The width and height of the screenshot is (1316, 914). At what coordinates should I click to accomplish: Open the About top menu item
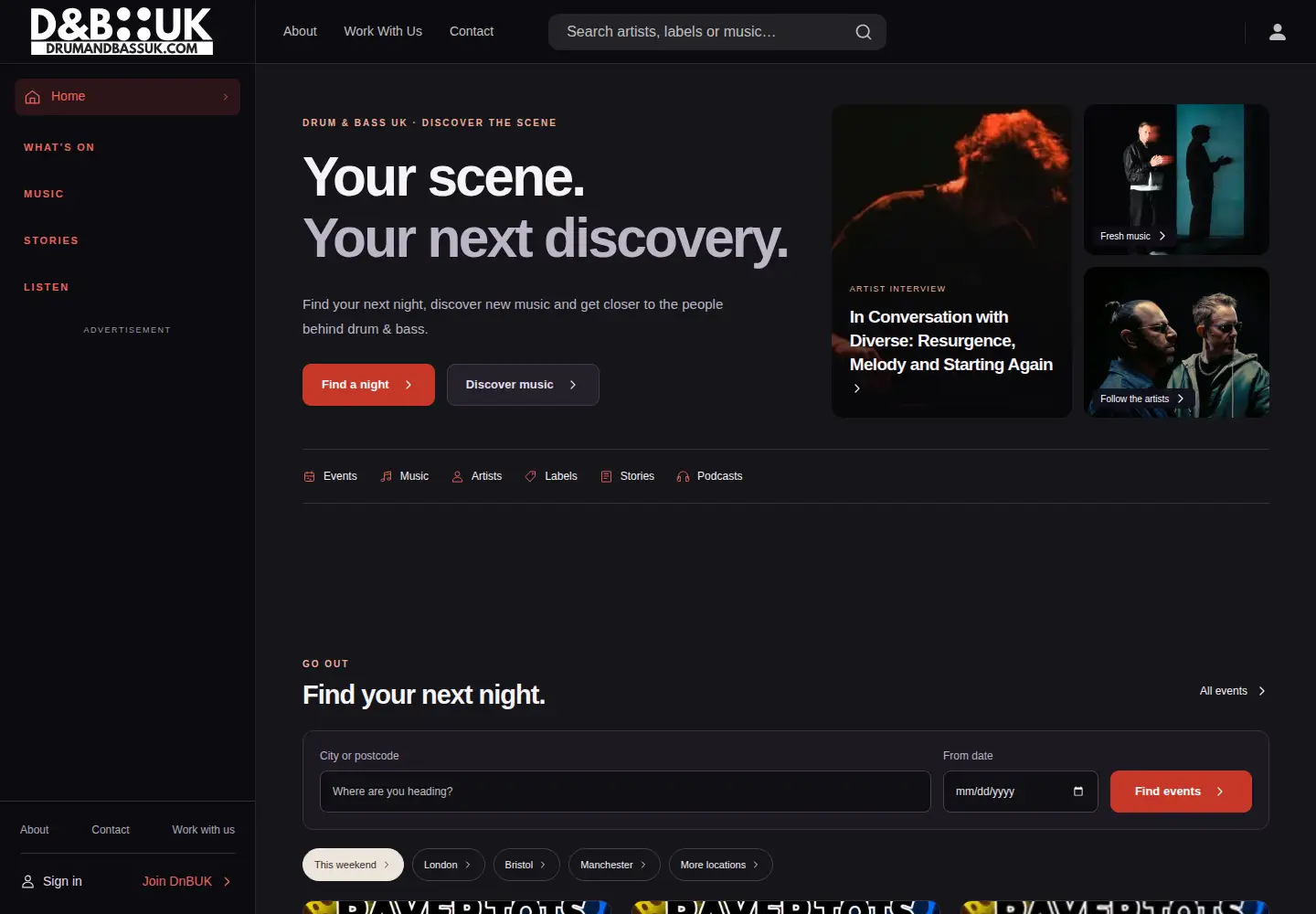300,31
